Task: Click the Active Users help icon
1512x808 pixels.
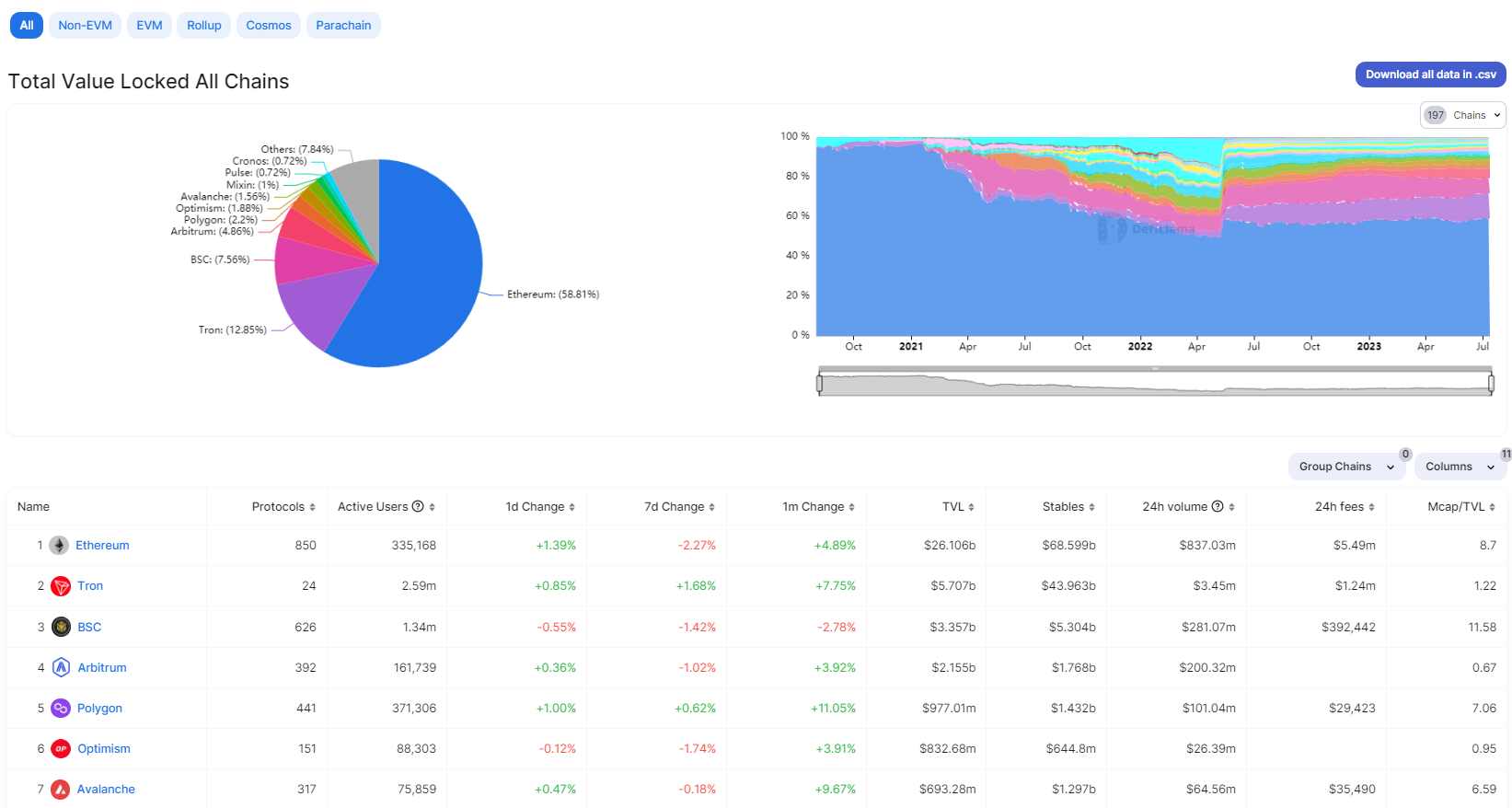Action: click(418, 507)
